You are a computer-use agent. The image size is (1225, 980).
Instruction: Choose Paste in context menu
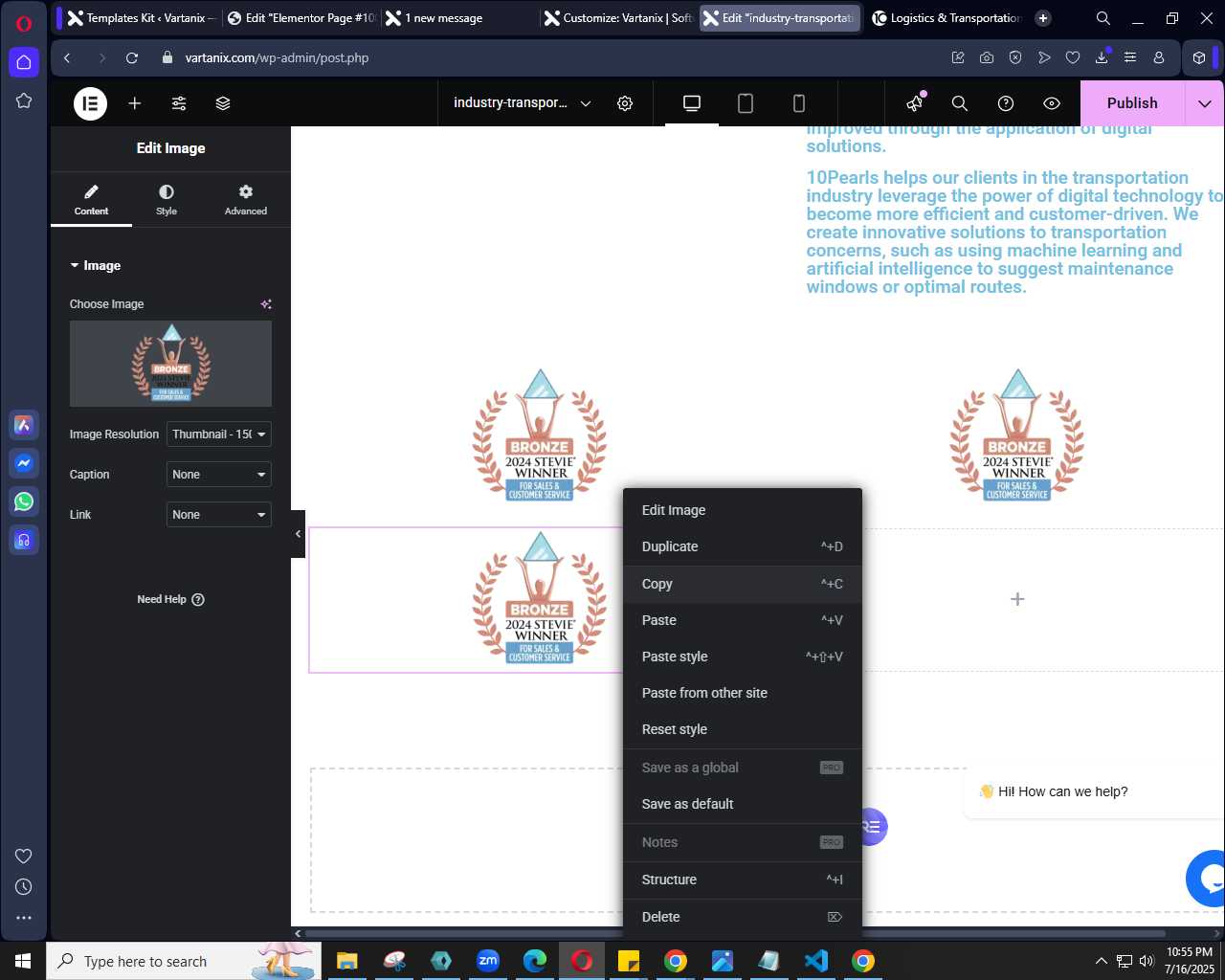(x=743, y=620)
